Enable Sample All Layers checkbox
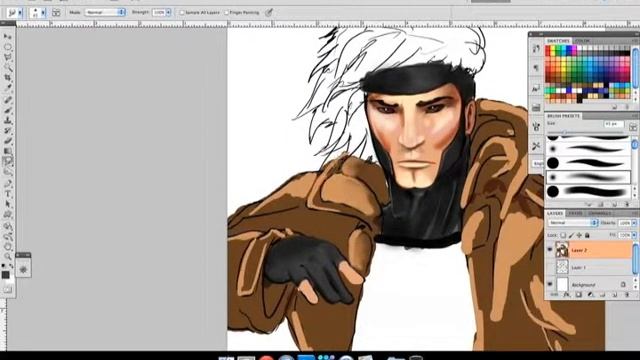The width and height of the screenshot is (640, 360). coord(182,13)
